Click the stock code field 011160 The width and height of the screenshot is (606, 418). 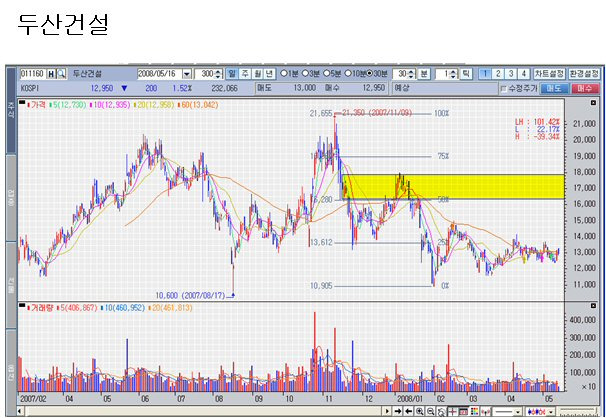coord(32,73)
